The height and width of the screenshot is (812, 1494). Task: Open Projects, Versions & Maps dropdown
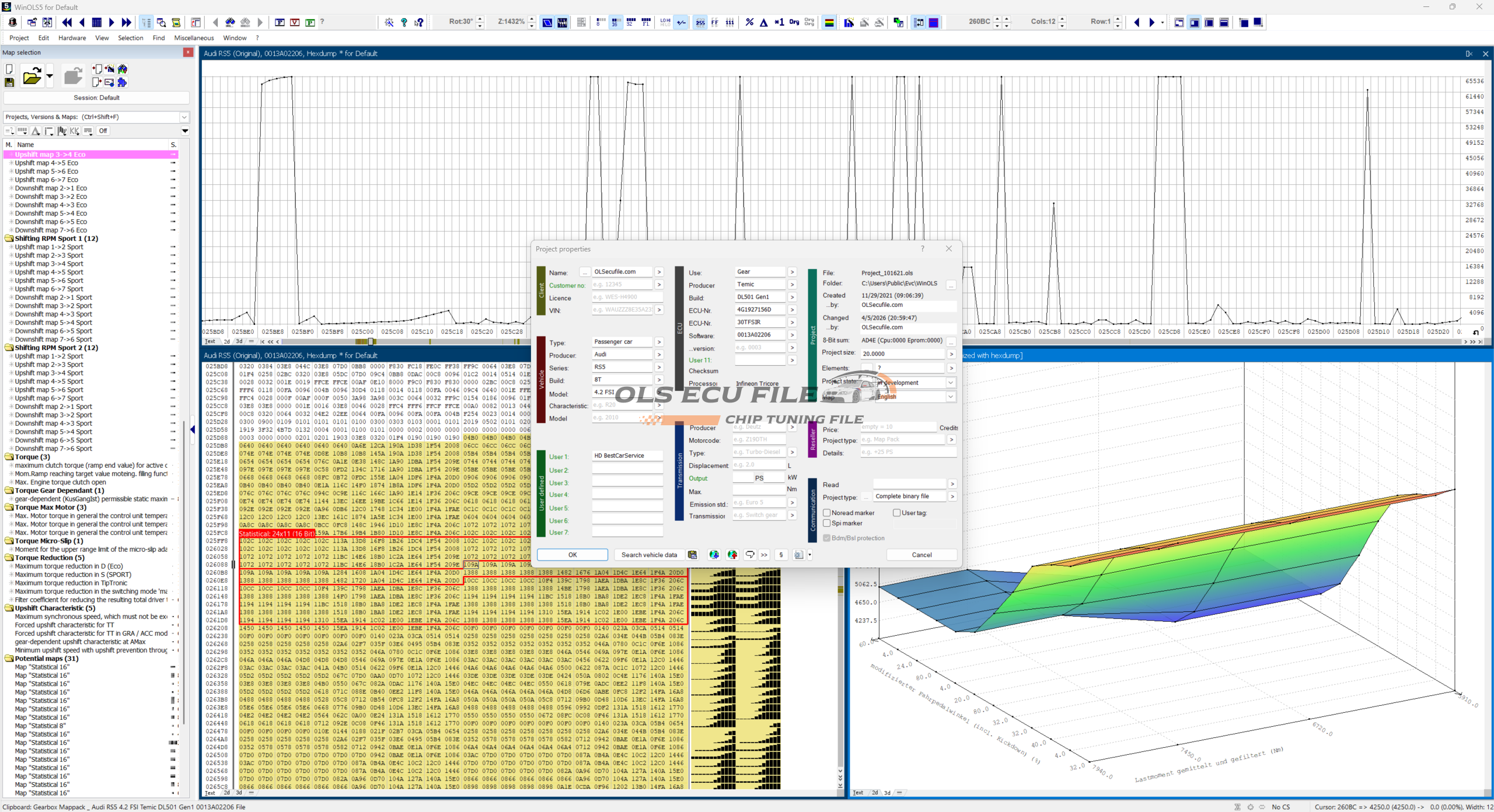(x=184, y=117)
